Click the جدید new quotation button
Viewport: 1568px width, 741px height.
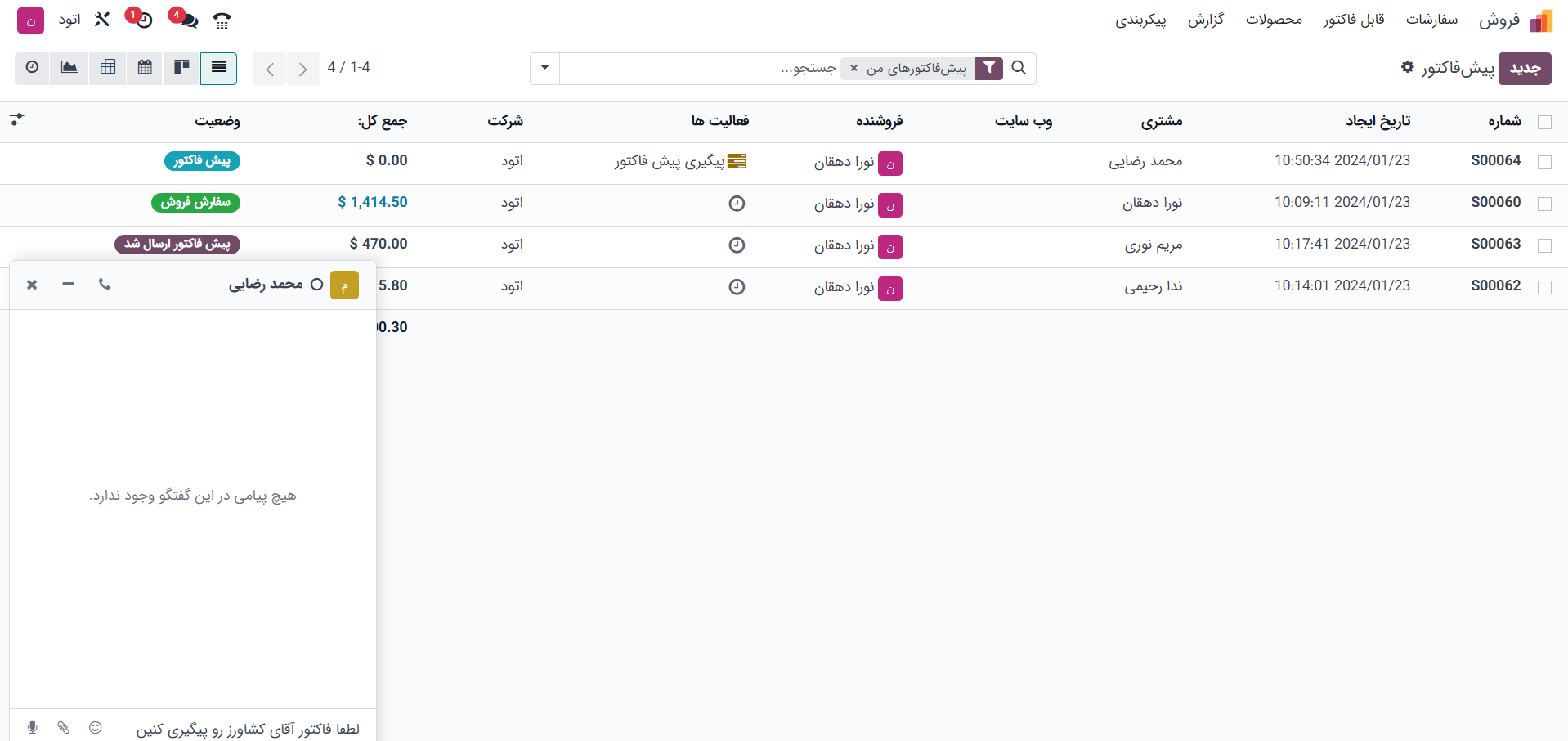click(x=1524, y=69)
